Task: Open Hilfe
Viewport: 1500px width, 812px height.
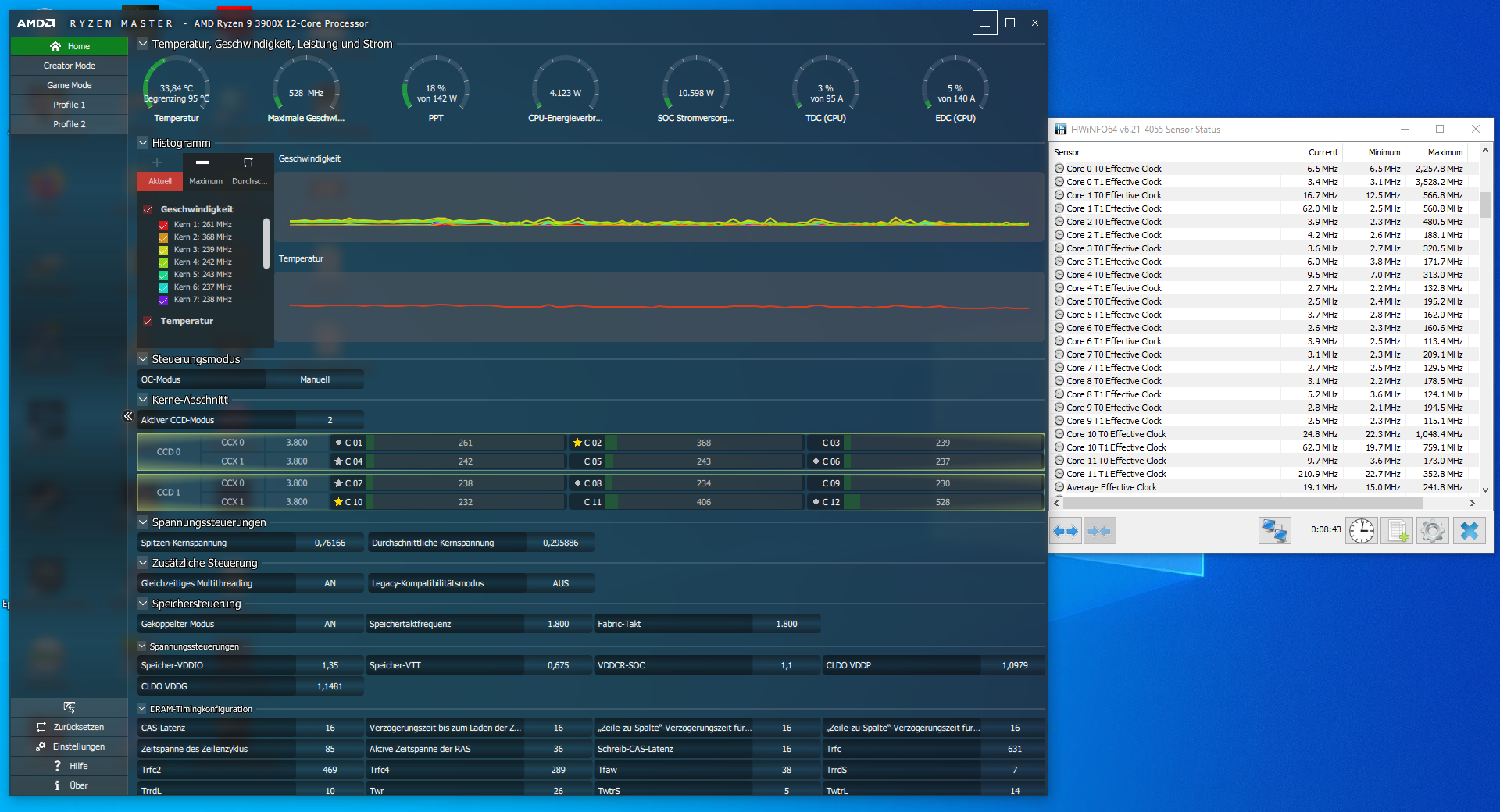Action: 70,766
